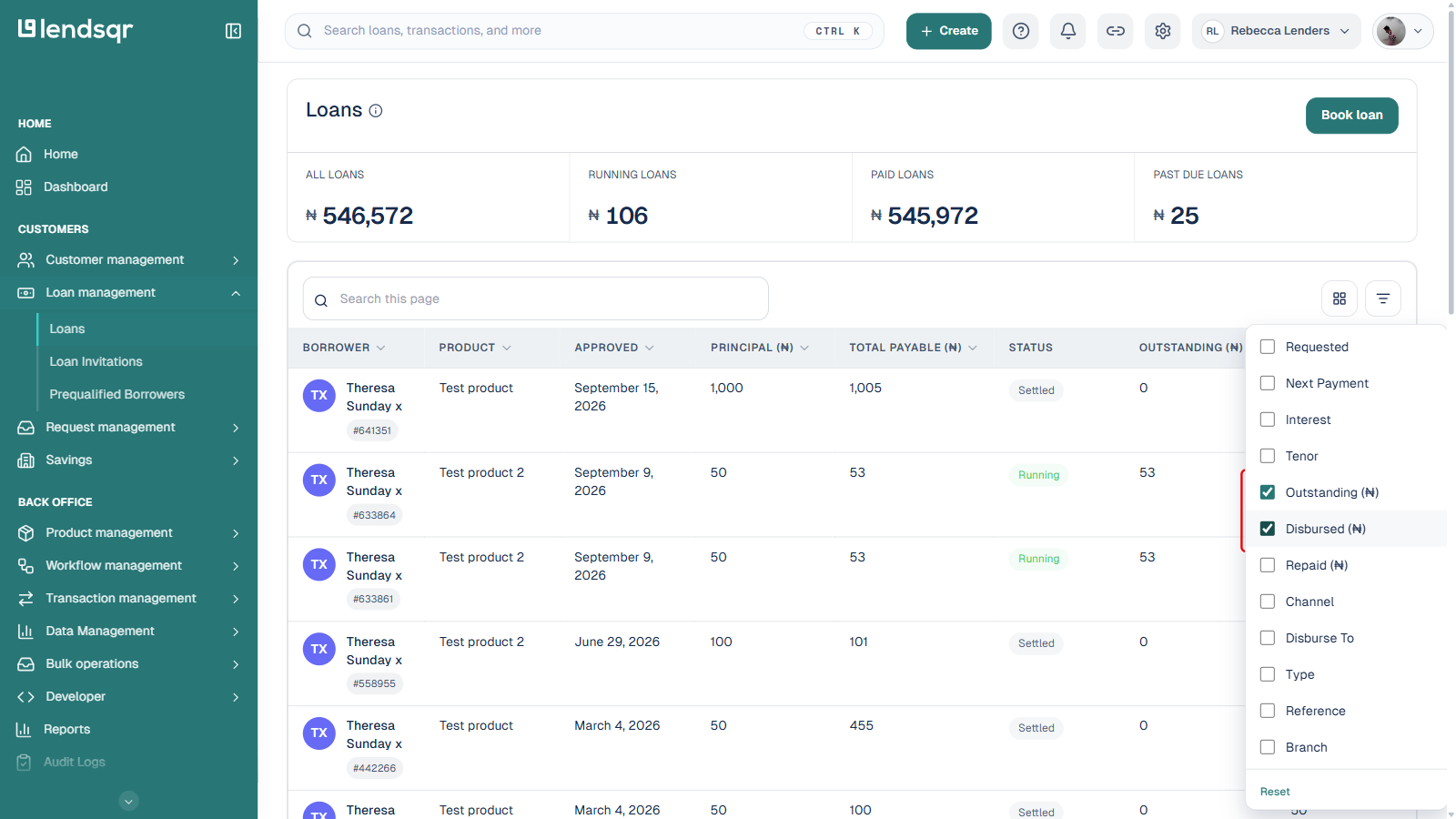Enable the Repaid (₦) column checkbox

tap(1268, 565)
